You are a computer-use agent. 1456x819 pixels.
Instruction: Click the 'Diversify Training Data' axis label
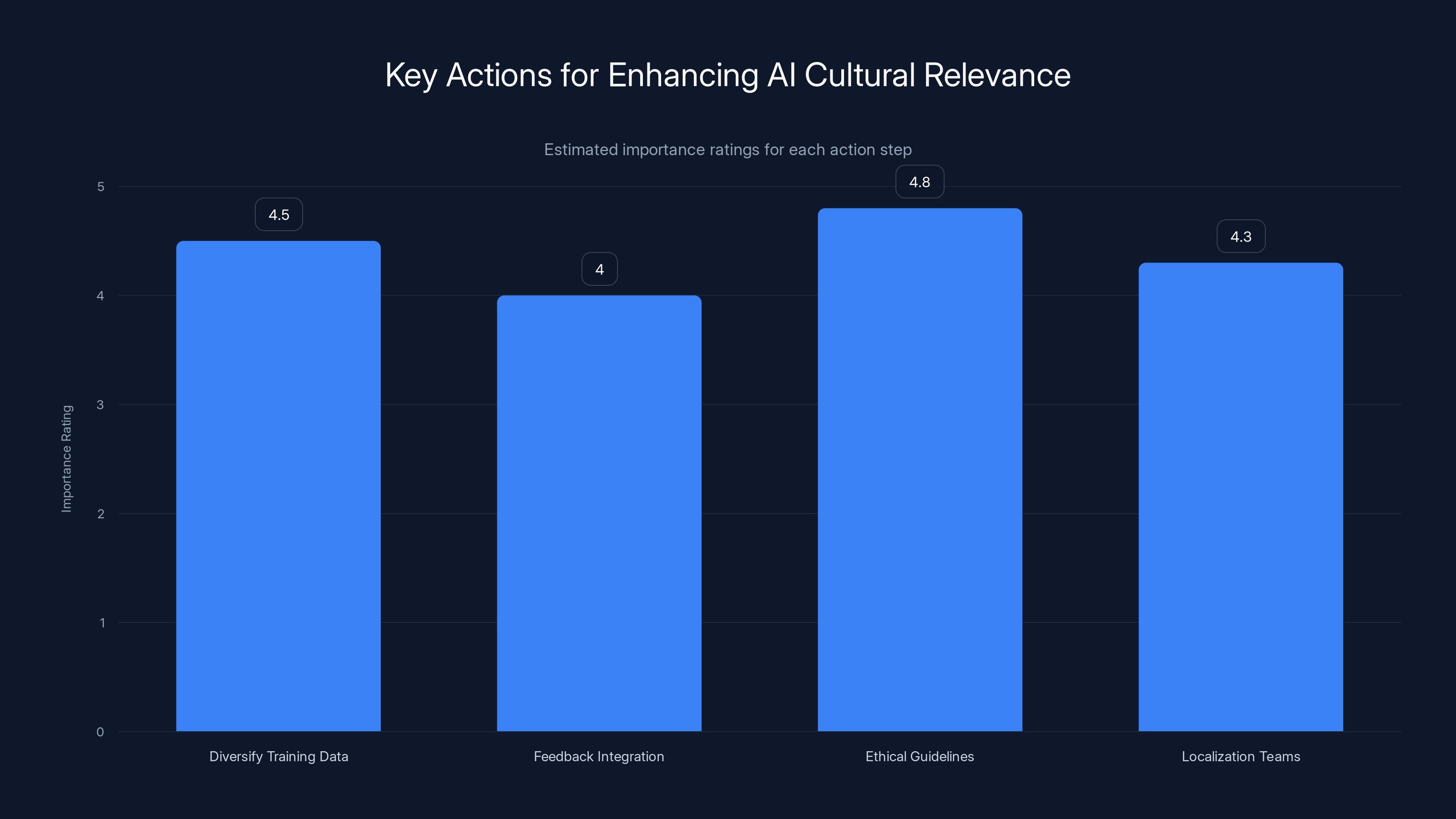(x=278, y=757)
